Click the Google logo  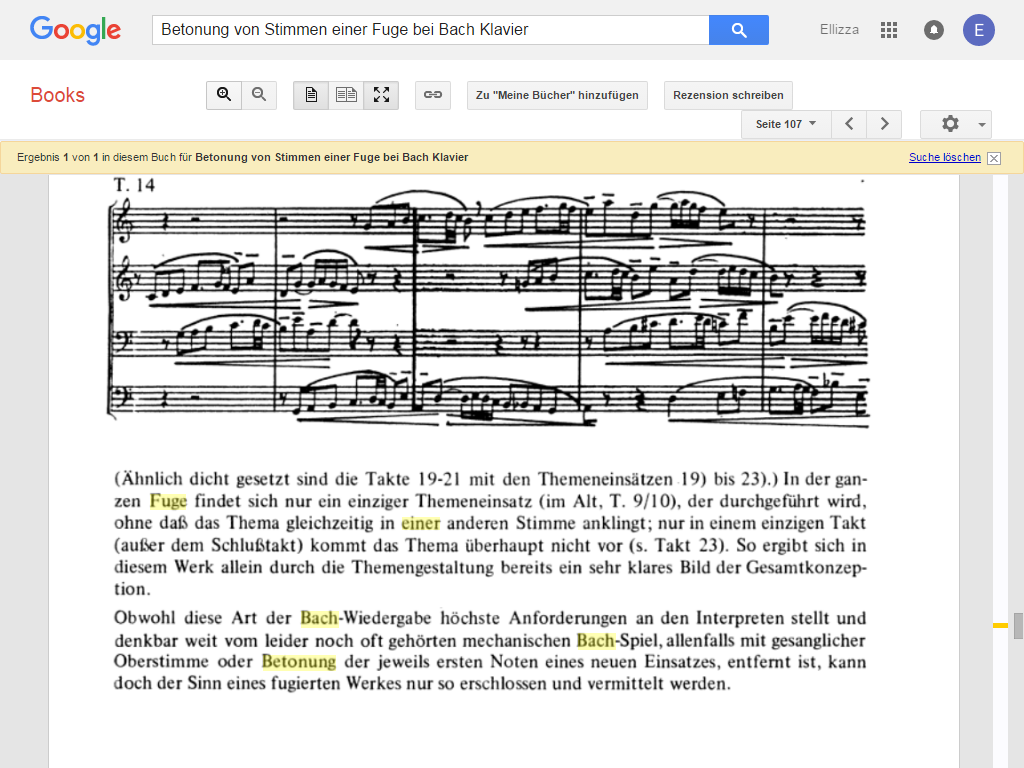pyautogui.click(x=75, y=30)
